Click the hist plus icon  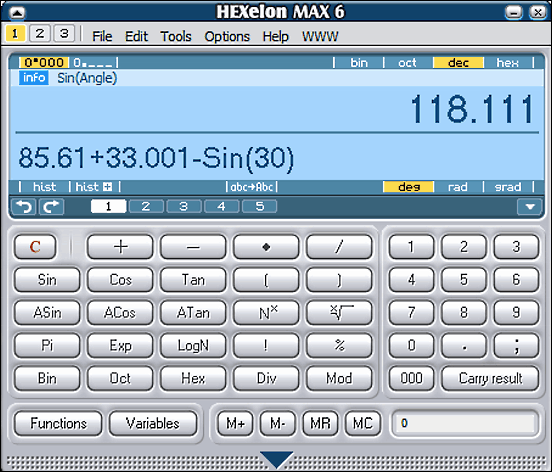(x=107, y=187)
